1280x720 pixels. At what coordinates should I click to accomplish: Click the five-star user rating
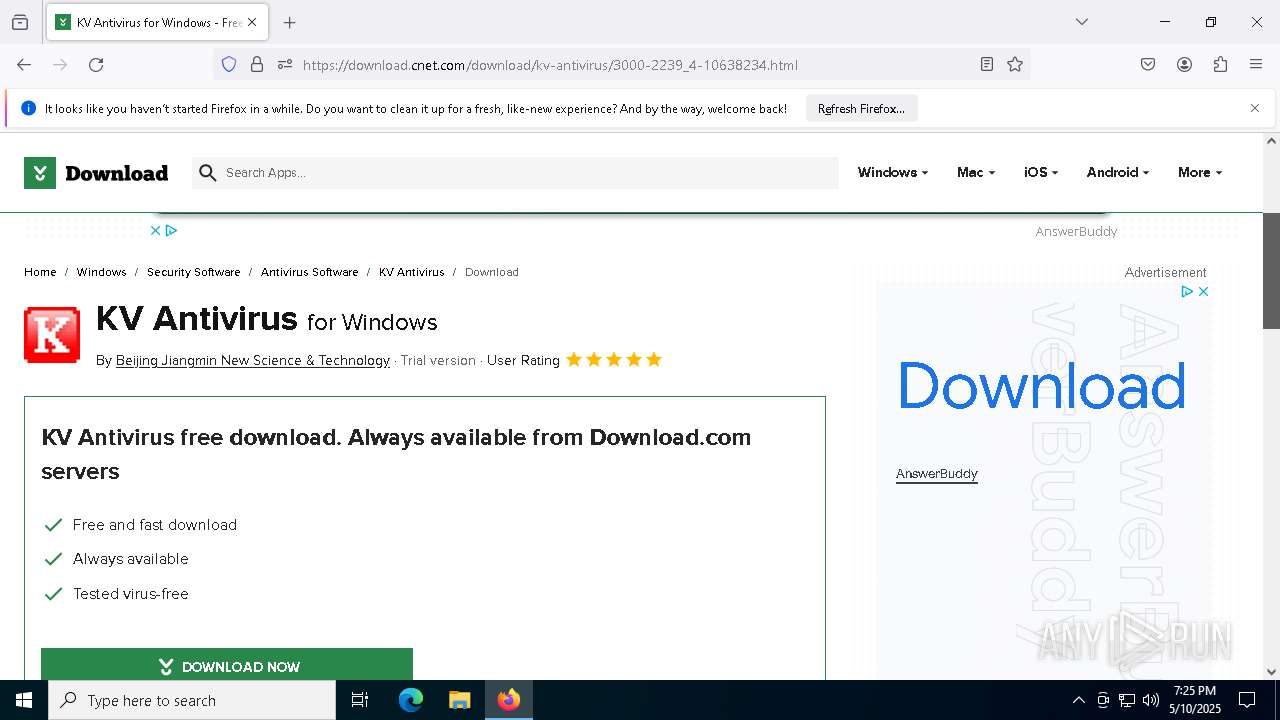[x=614, y=360]
